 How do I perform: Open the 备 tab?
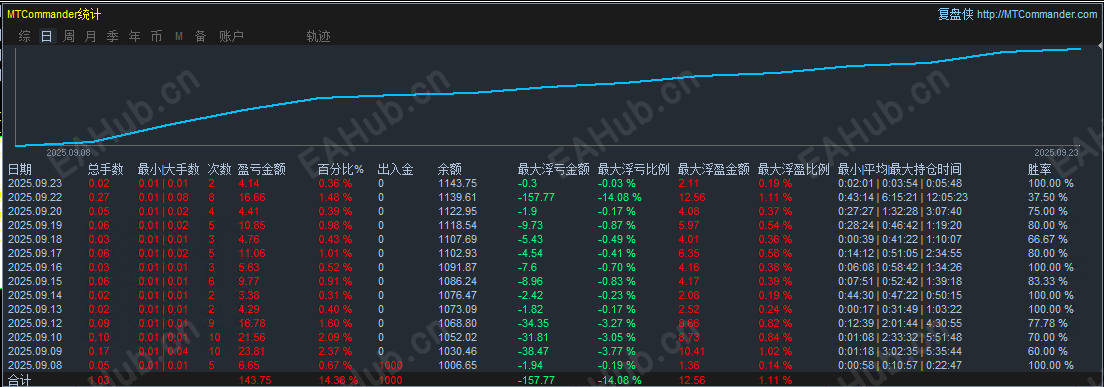tap(201, 37)
